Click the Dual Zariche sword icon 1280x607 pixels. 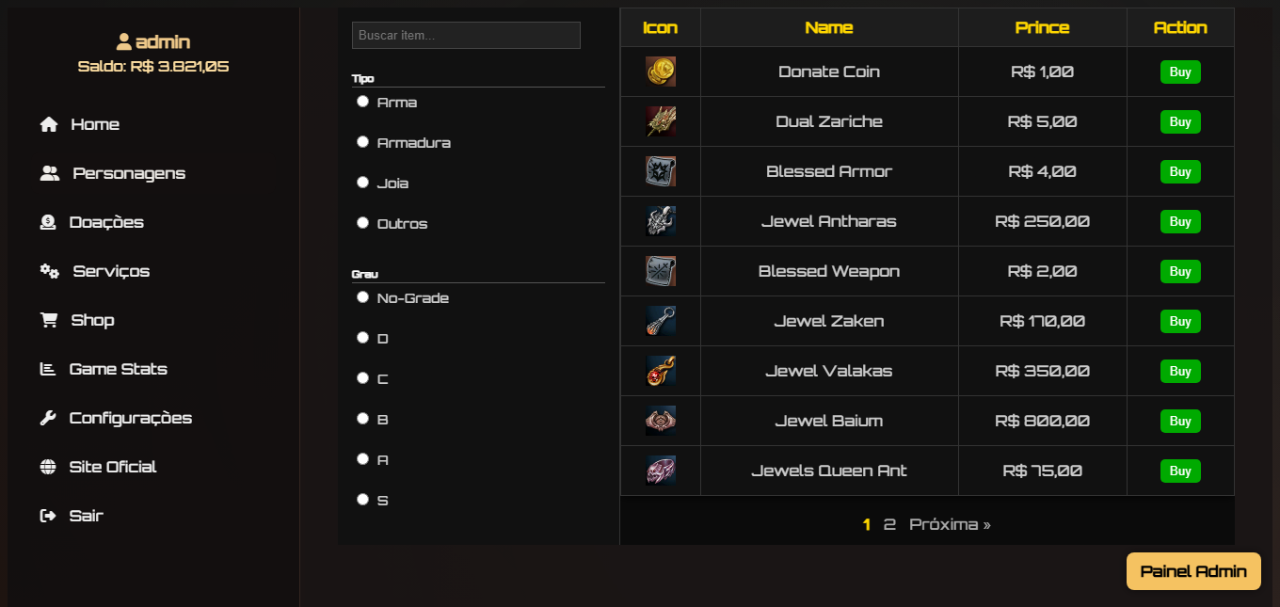(x=660, y=122)
